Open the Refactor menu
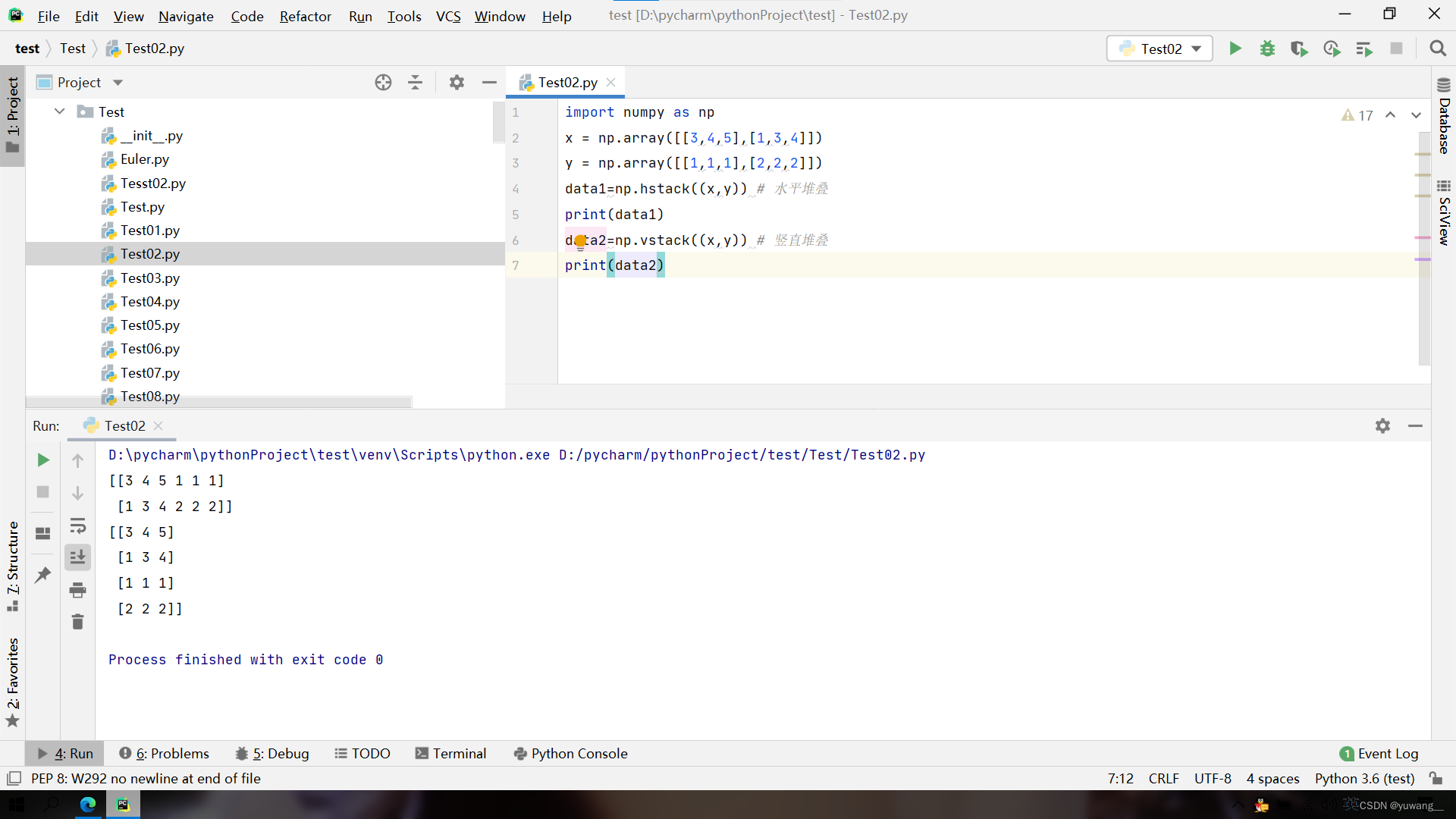The height and width of the screenshot is (819, 1456). 305,16
